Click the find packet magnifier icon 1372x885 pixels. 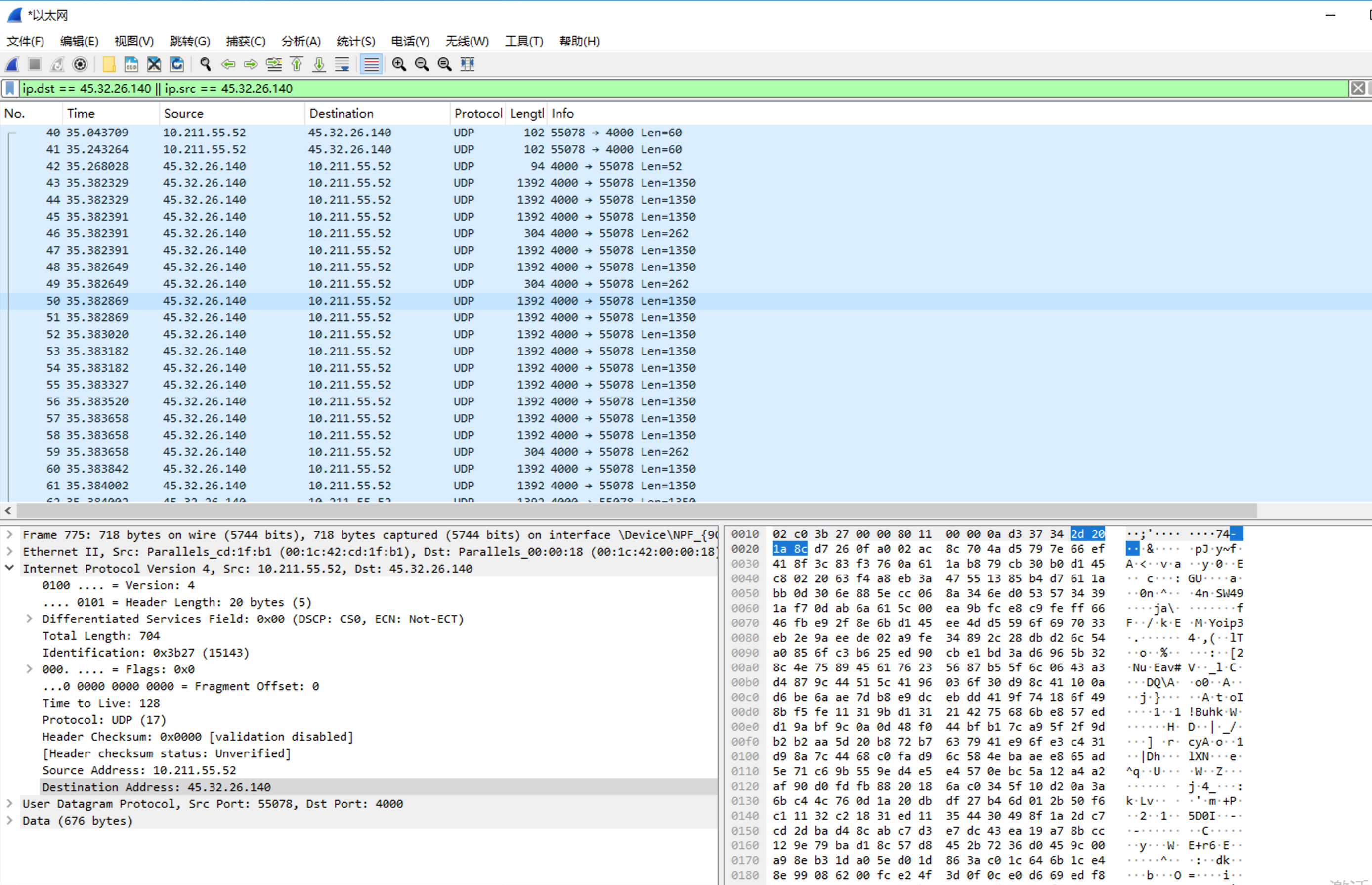point(205,64)
